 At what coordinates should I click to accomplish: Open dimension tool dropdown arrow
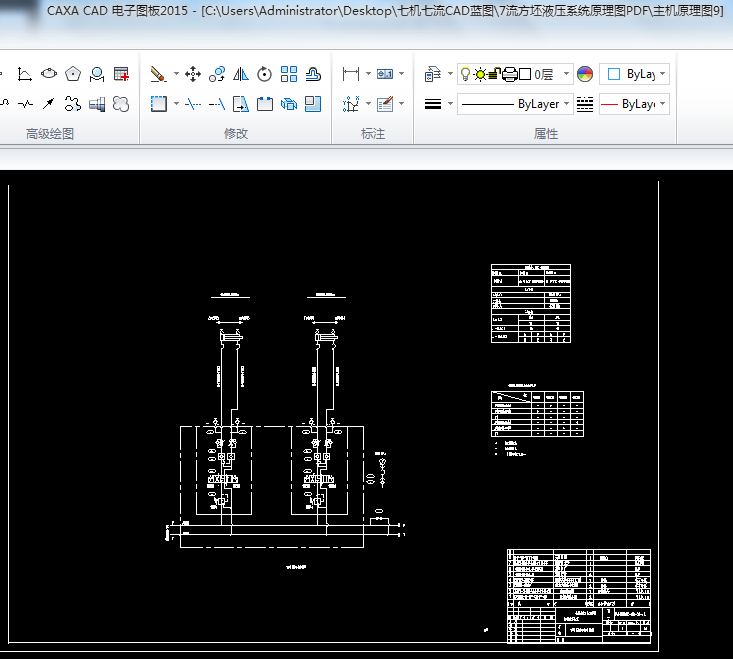pyautogui.click(x=368, y=74)
